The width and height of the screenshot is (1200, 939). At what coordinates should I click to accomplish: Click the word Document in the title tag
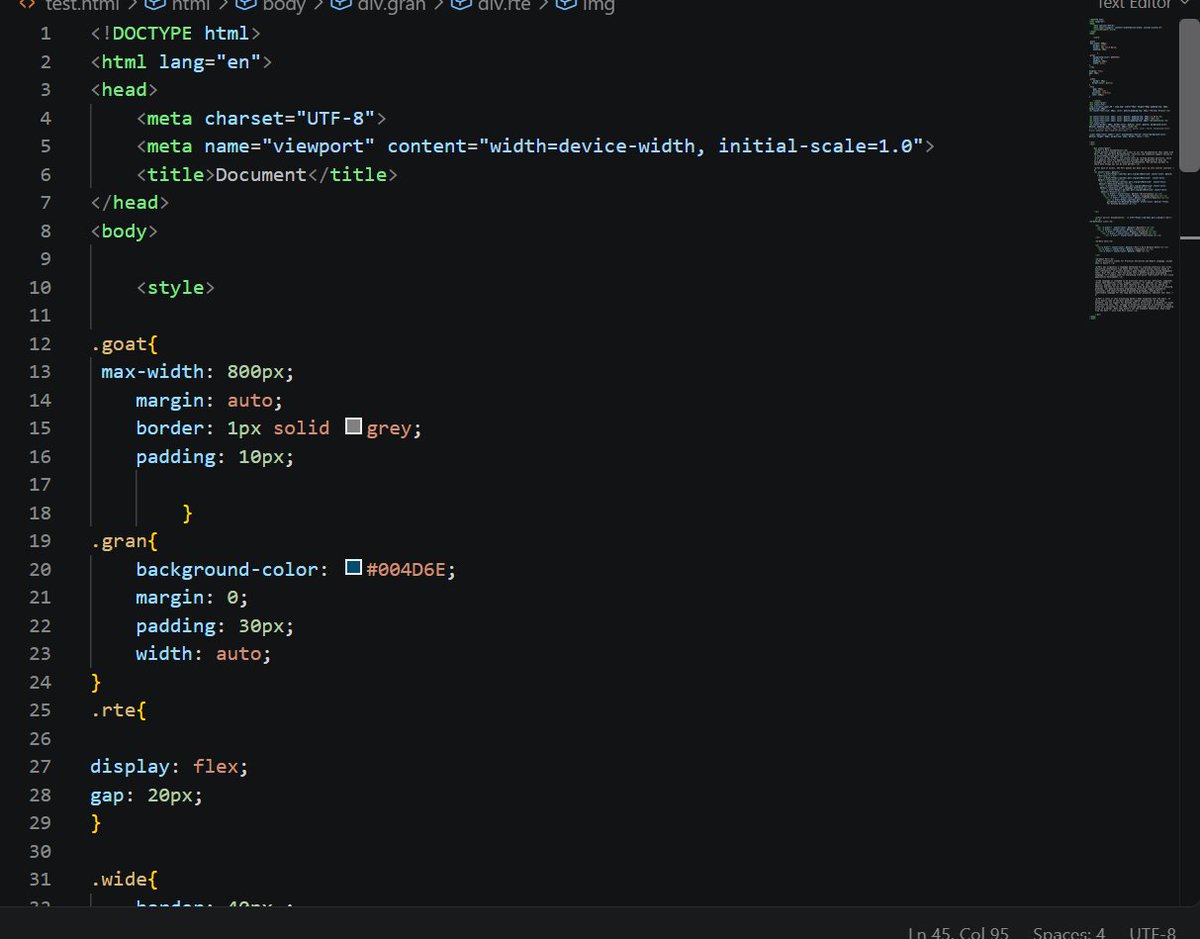pos(261,174)
